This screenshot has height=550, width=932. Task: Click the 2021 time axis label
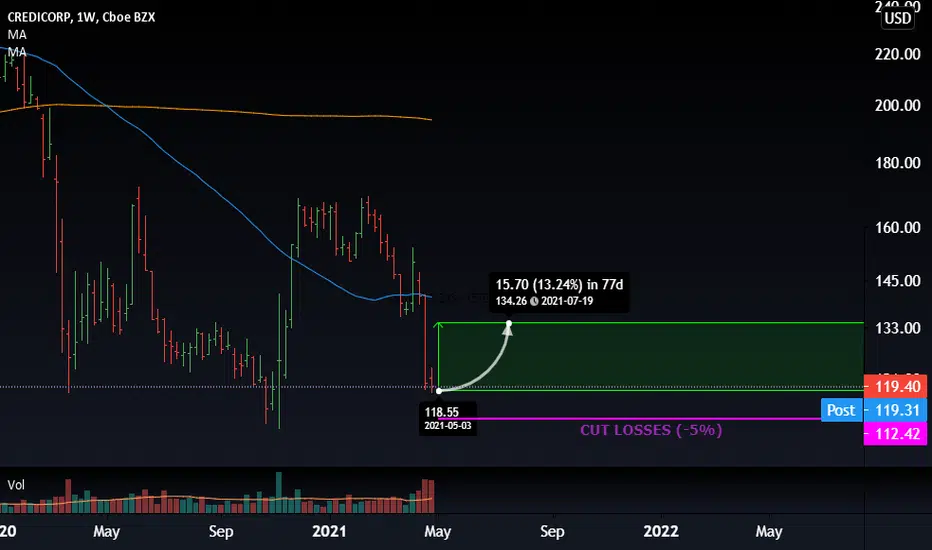click(329, 531)
